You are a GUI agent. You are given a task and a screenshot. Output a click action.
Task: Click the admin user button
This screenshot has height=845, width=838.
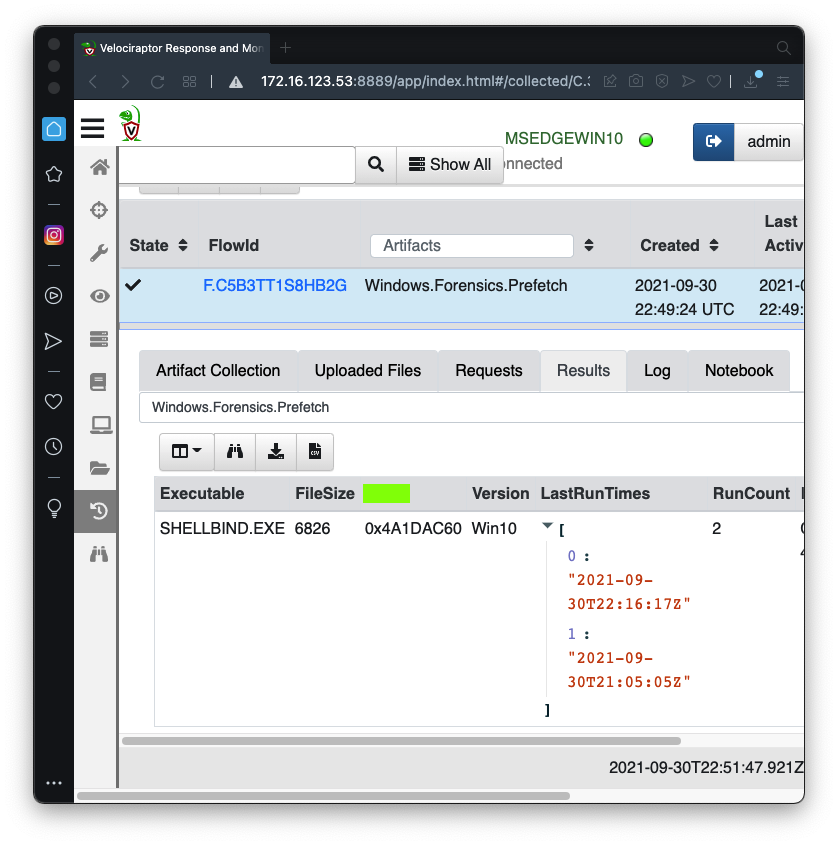point(768,141)
